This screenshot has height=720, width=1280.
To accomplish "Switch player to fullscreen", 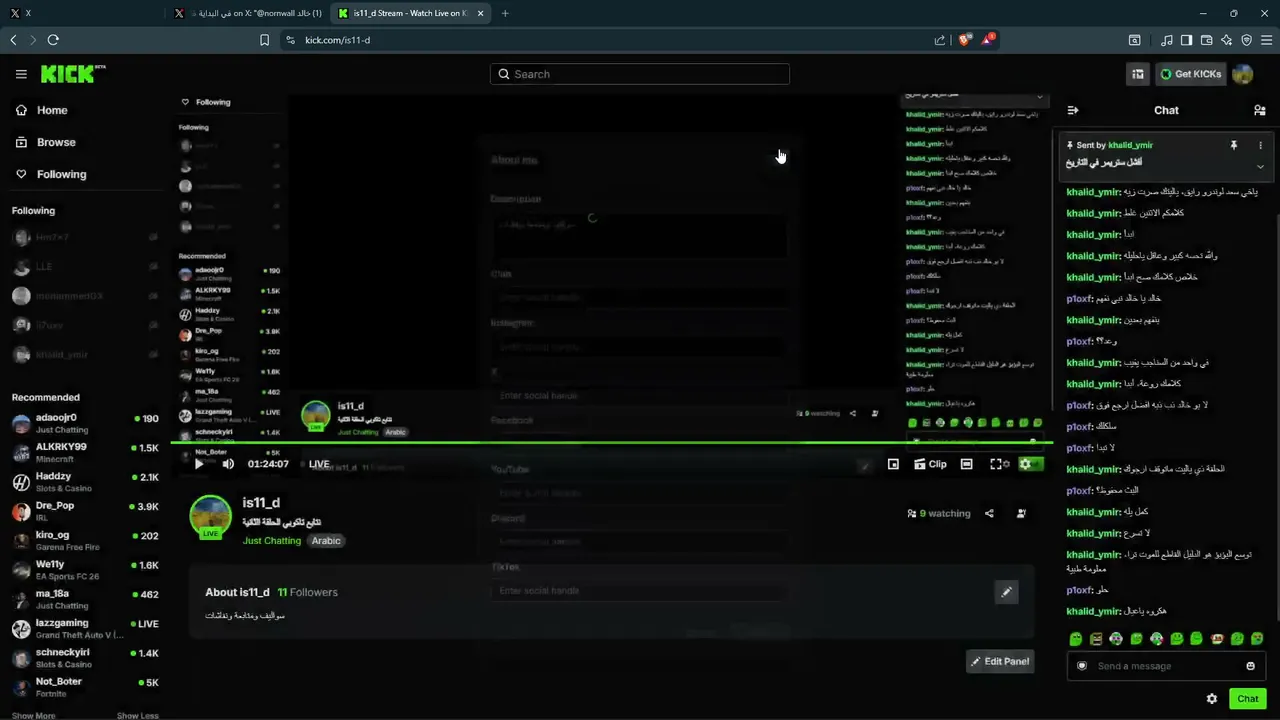I will pos(996,464).
